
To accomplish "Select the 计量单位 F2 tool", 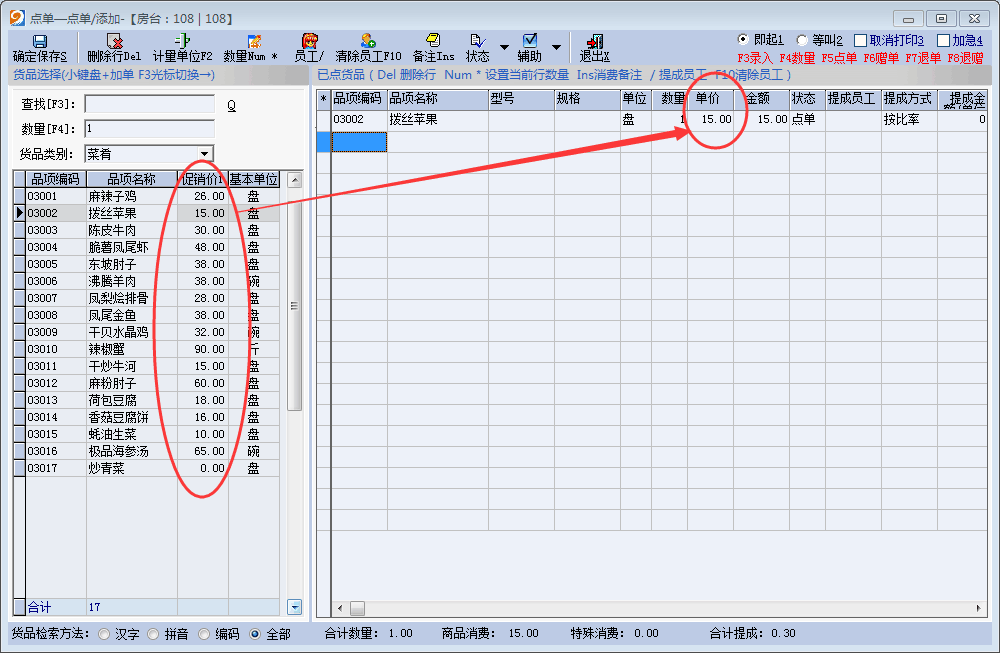I will (x=182, y=42).
